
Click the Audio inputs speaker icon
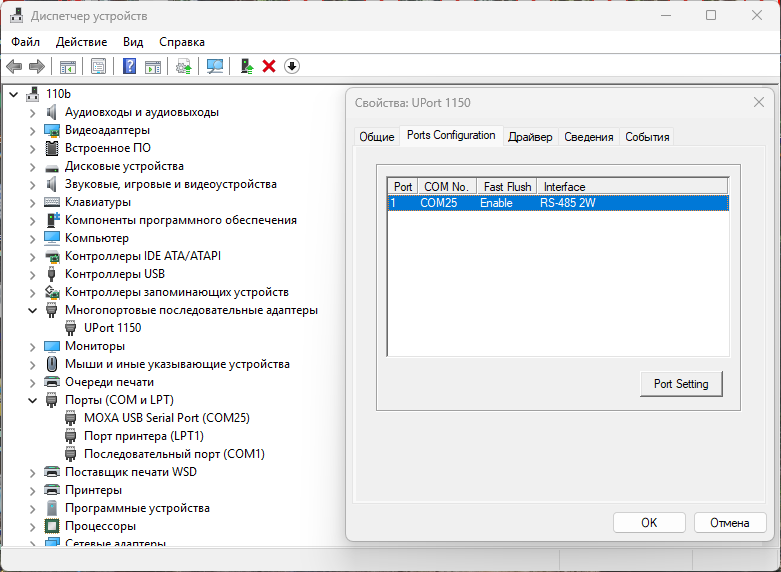52,112
